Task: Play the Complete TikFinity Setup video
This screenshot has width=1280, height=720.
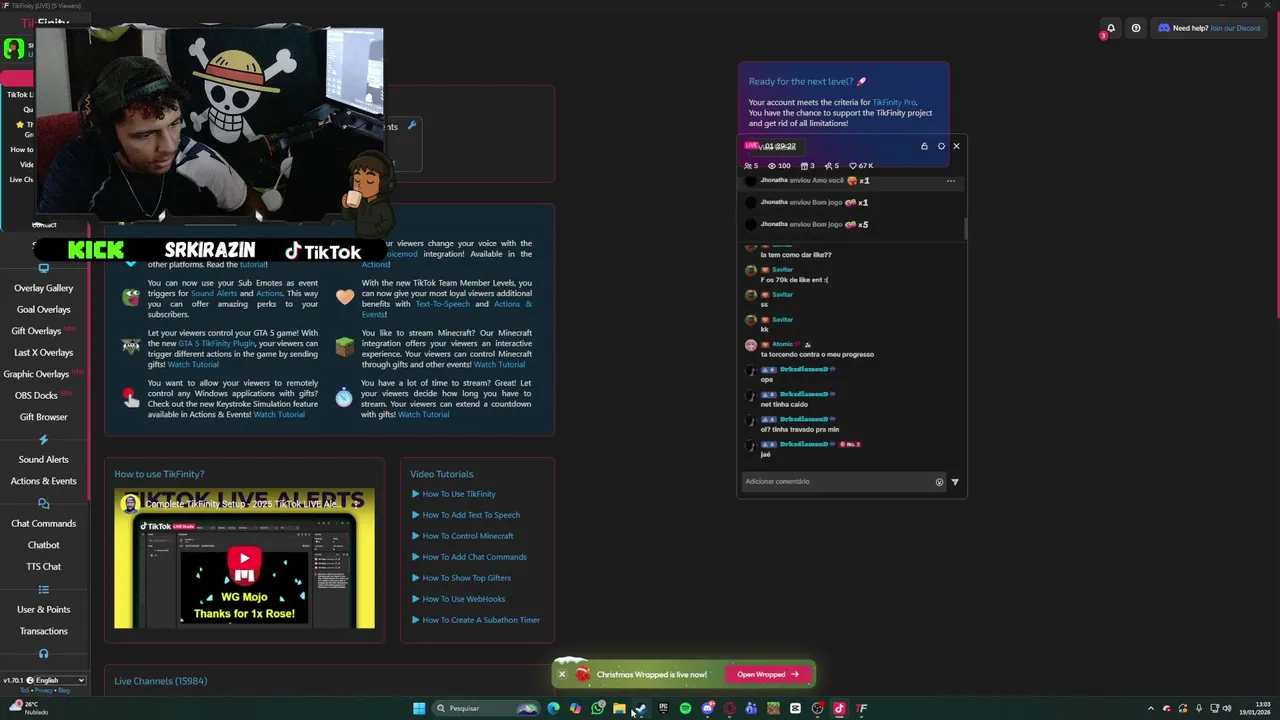Action: coord(244,559)
